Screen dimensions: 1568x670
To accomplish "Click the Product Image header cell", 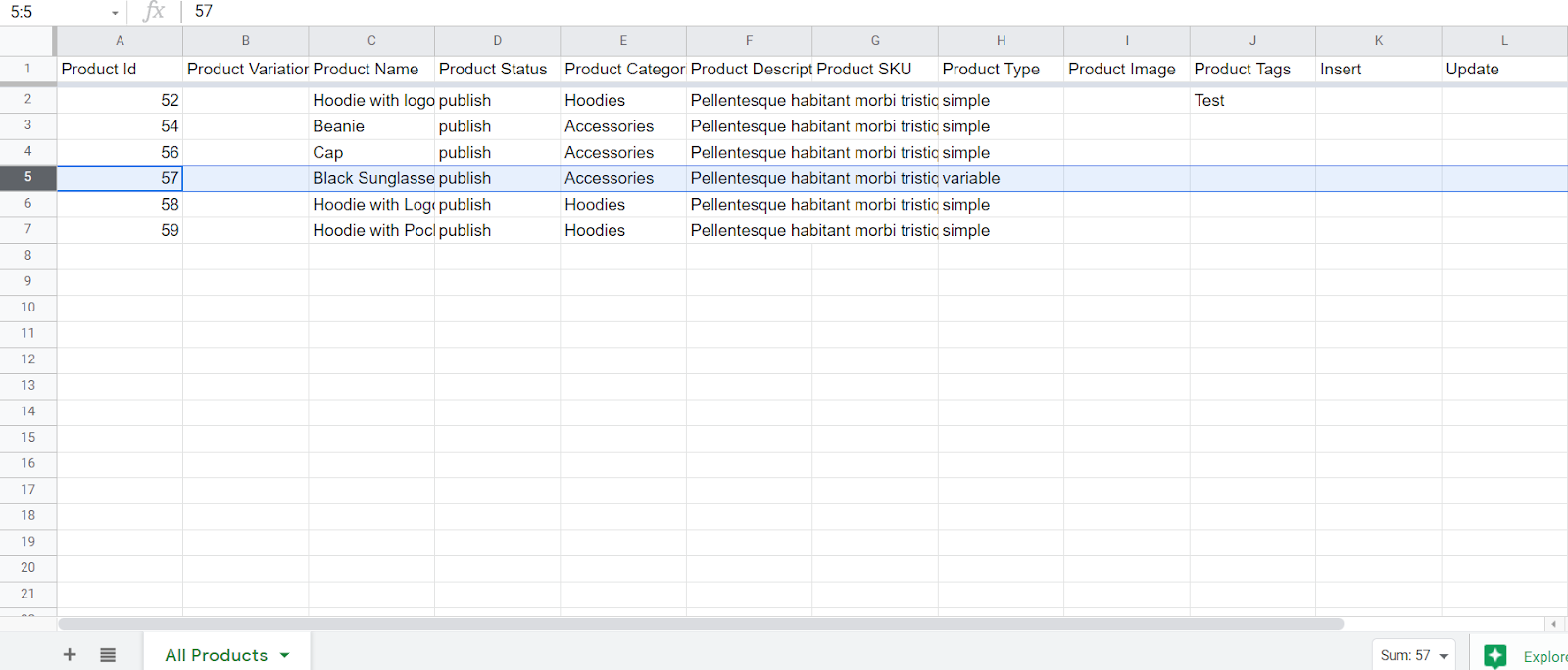I will [x=1127, y=69].
